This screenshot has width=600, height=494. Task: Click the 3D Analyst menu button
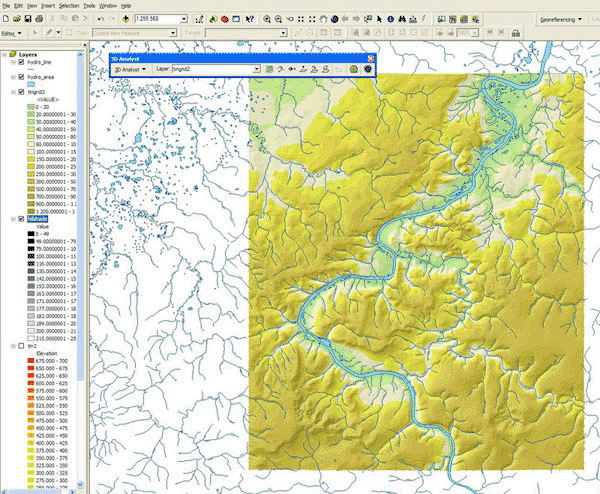(x=129, y=69)
